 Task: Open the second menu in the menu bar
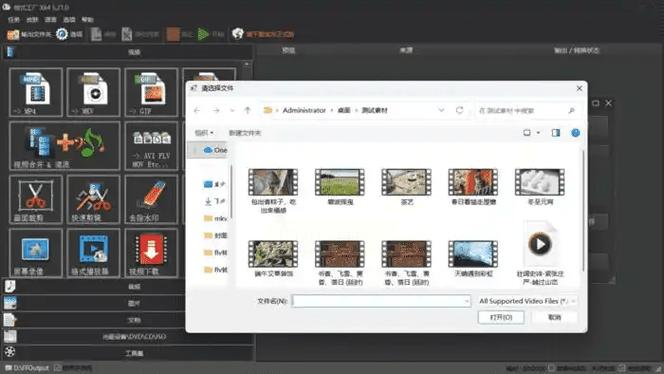(x=32, y=19)
